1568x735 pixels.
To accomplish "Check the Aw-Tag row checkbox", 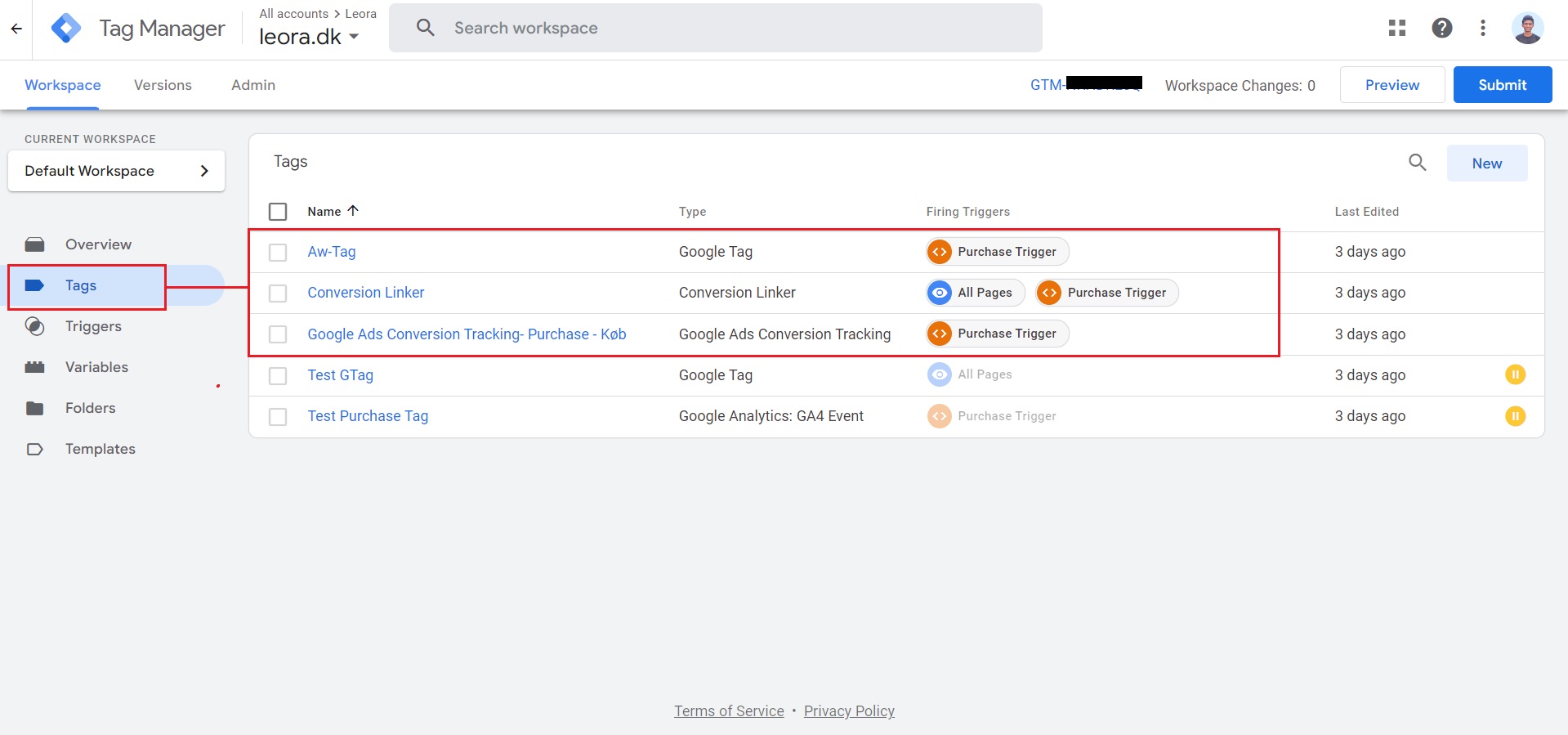I will coord(278,252).
